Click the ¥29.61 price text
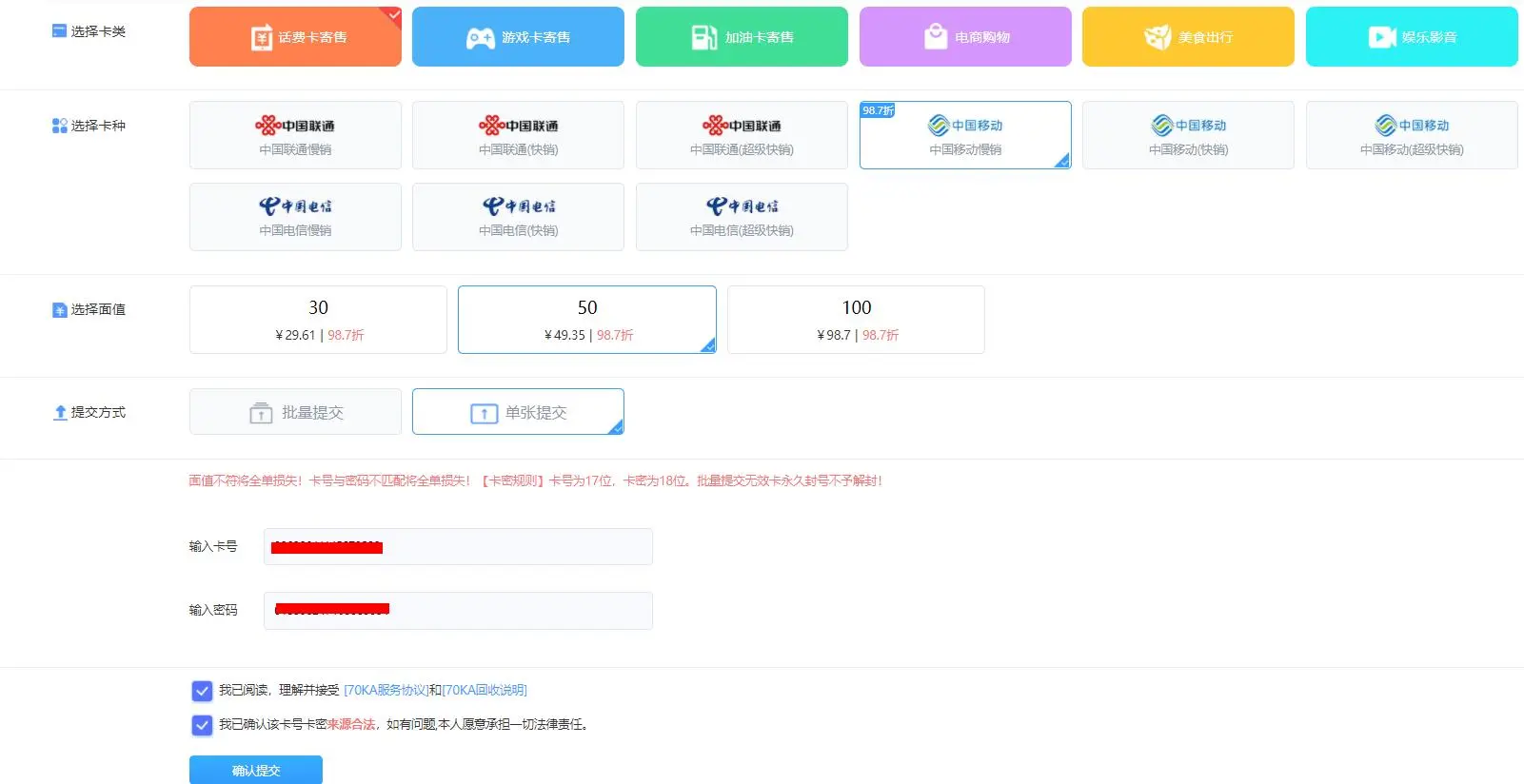This screenshot has width=1524, height=784. (295, 335)
